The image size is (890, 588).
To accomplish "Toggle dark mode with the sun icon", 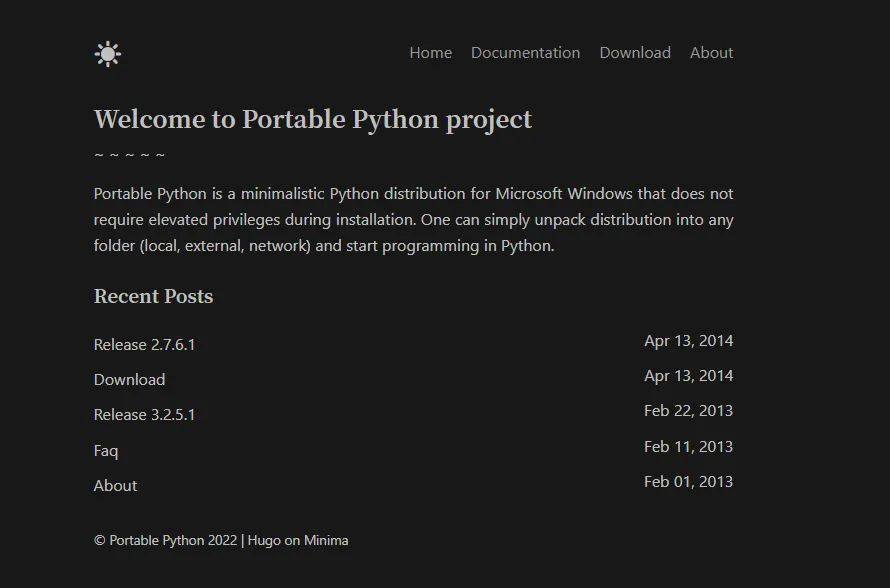I will (106, 52).
